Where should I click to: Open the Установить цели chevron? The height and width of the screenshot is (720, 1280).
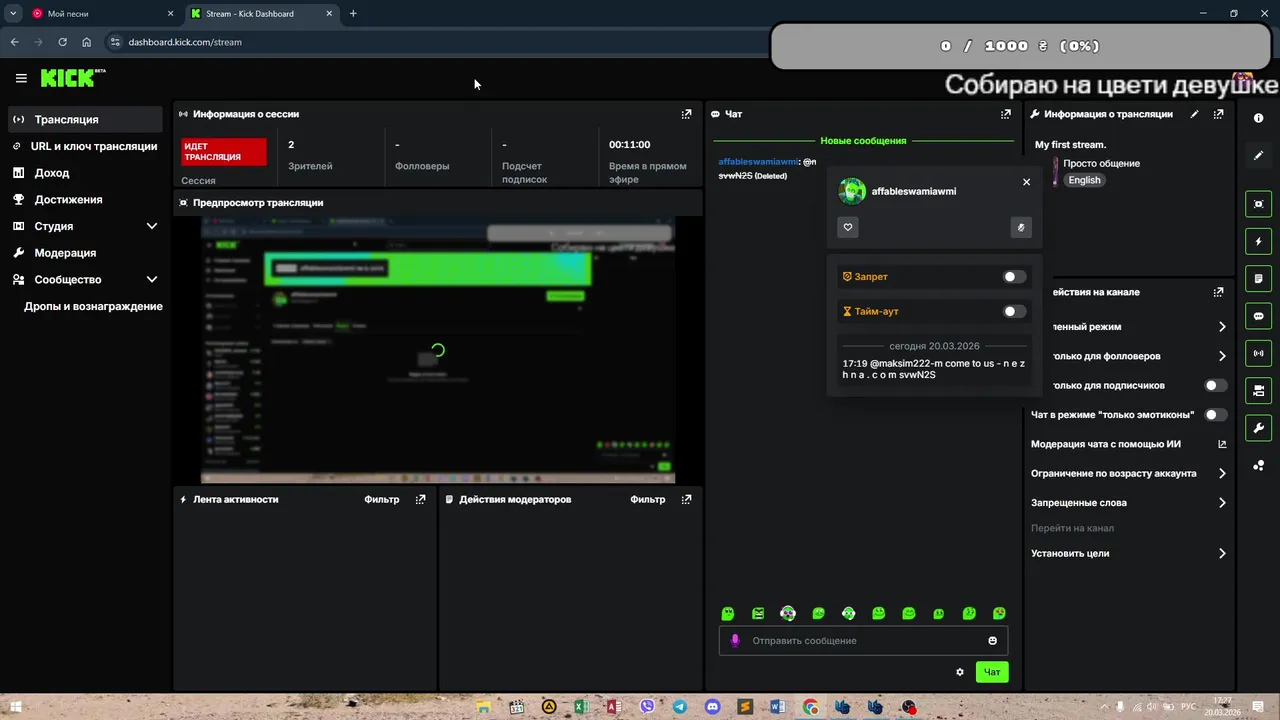tap(1222, 553)
